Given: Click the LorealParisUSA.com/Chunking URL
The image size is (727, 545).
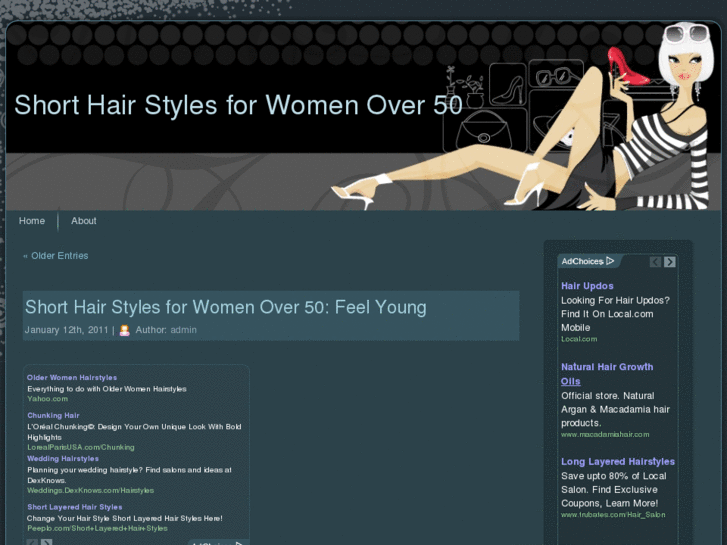Looking at the screenshot, I should point(81,448).
